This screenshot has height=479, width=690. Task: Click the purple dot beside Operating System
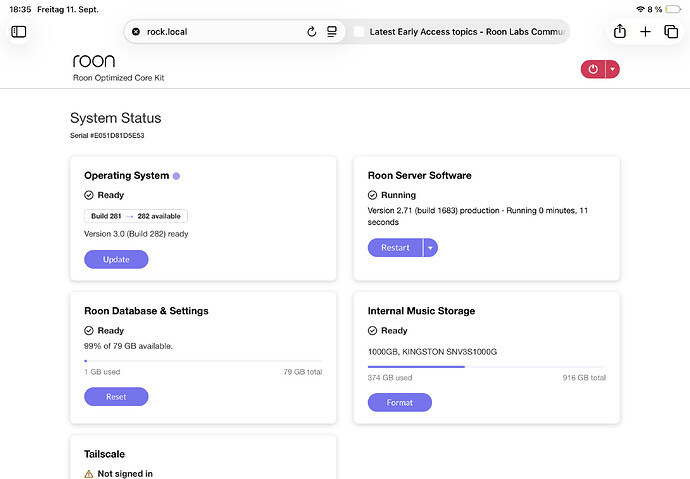(176, 176)
